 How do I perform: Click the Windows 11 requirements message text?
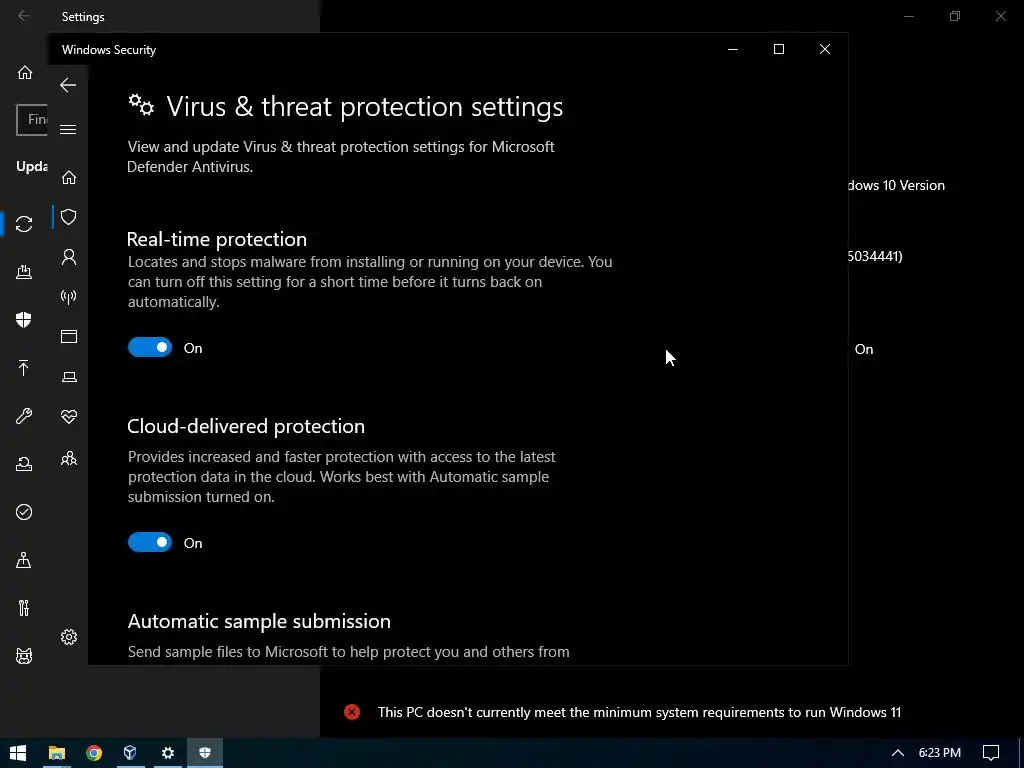pyautogui.click(x=639, y=712)
